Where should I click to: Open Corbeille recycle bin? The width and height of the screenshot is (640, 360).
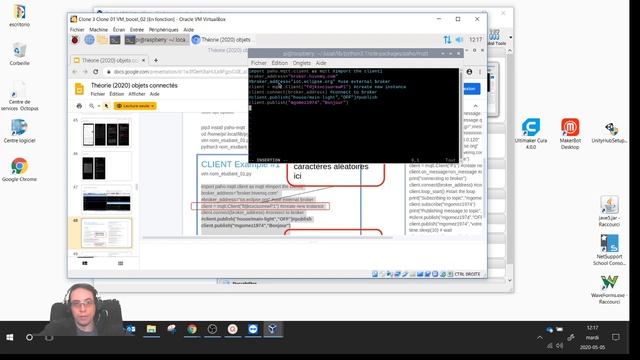19,54
